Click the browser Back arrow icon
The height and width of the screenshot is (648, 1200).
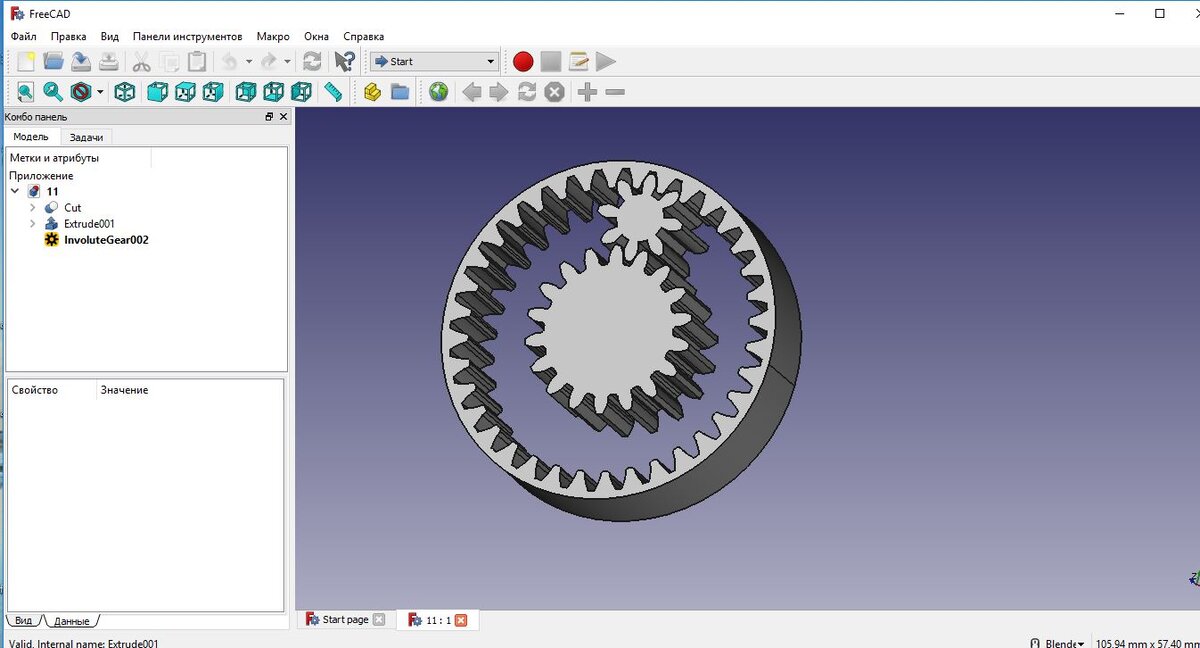[471, 92]
